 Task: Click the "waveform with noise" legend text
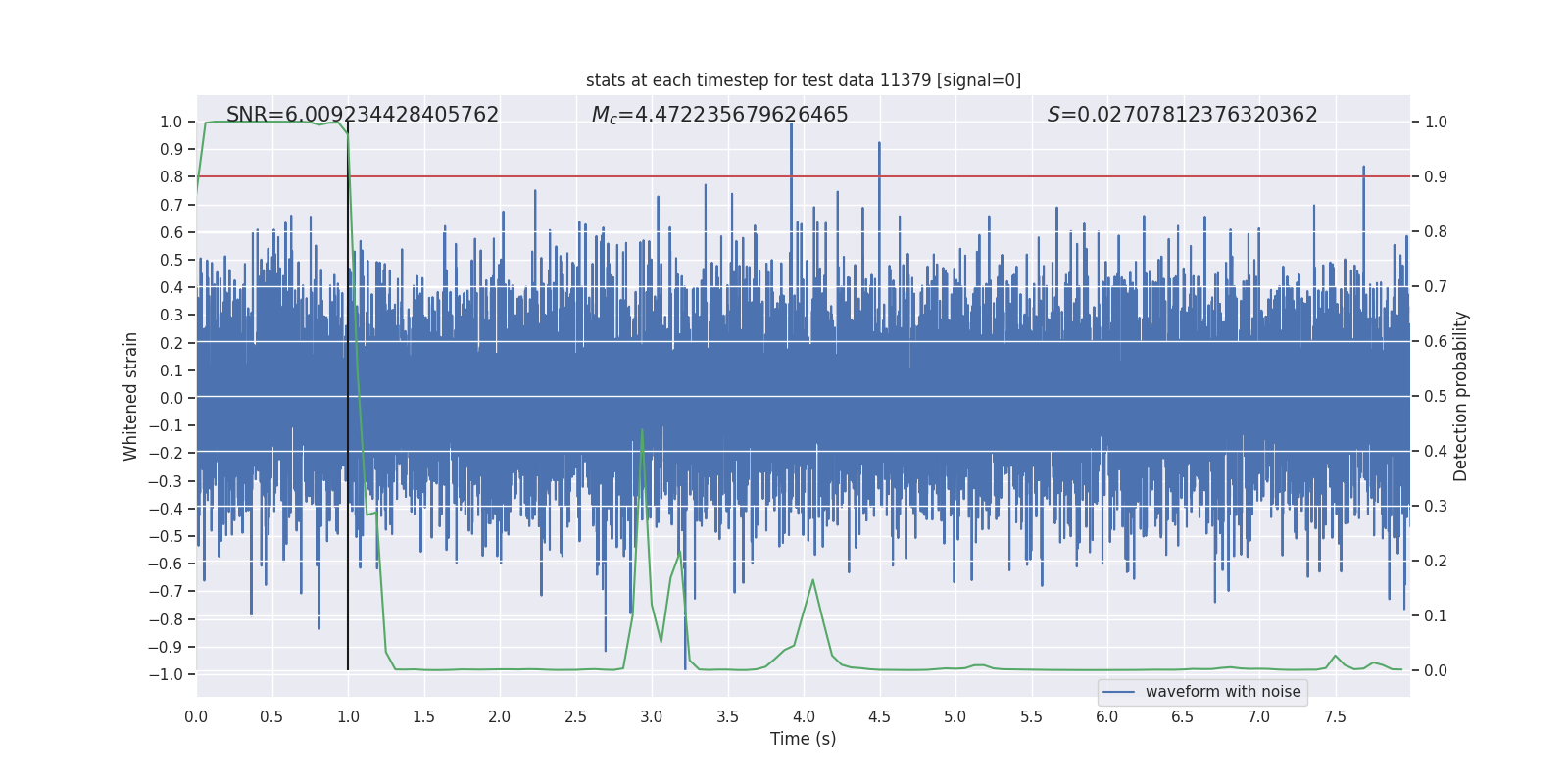[x=1223, y=692]
